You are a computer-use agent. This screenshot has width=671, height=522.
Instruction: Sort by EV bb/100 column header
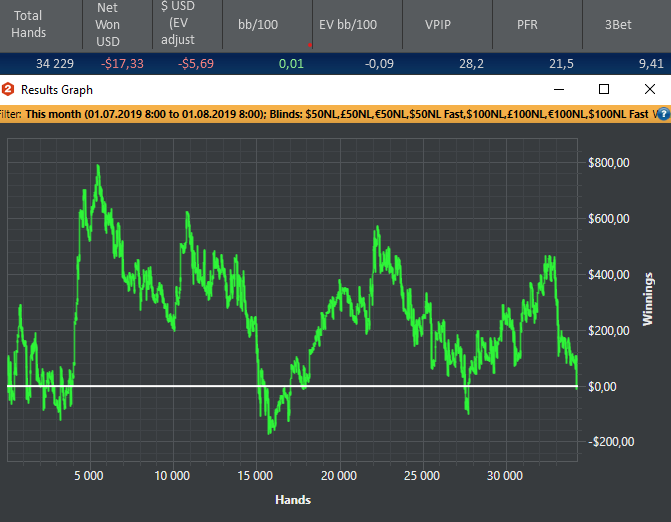pyautogui.click(x=357, y=24)
